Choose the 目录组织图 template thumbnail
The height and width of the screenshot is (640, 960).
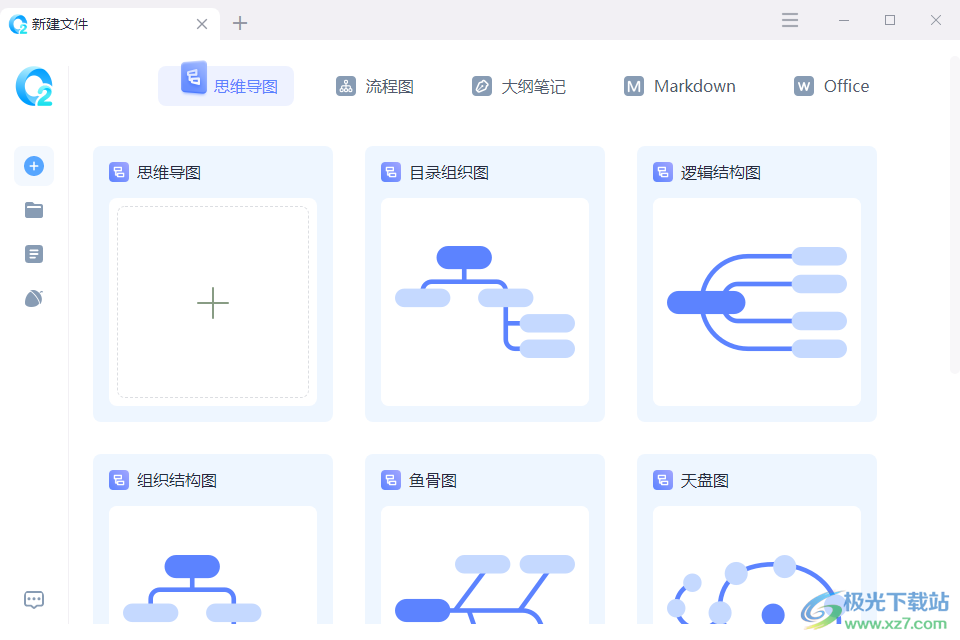485,302
